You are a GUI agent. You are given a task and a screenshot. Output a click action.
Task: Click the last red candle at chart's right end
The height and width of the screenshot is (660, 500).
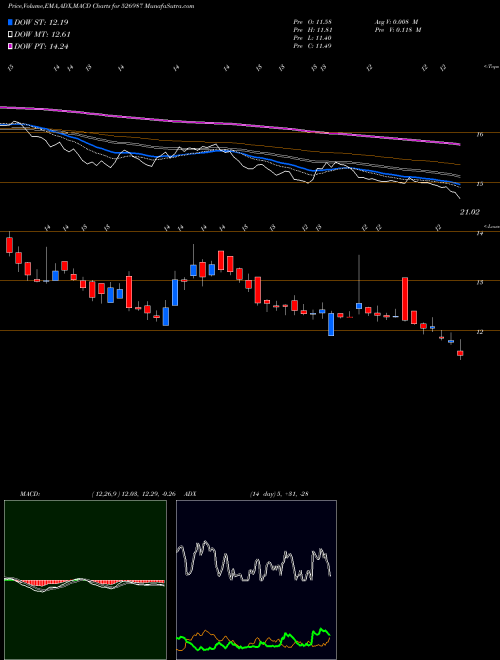(460, 353)
